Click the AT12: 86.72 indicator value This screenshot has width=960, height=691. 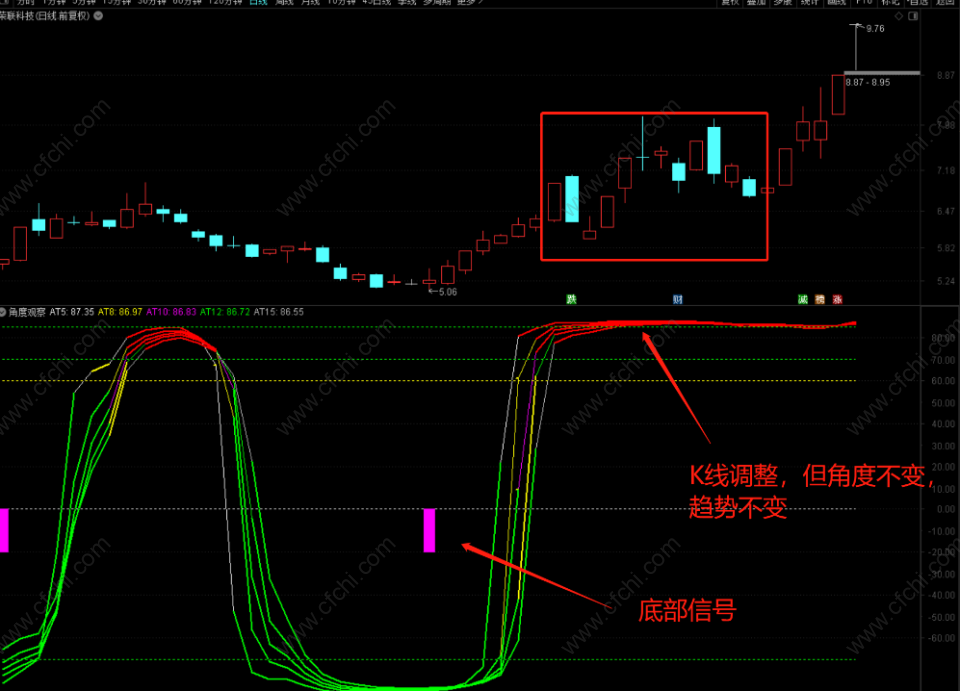225,312
